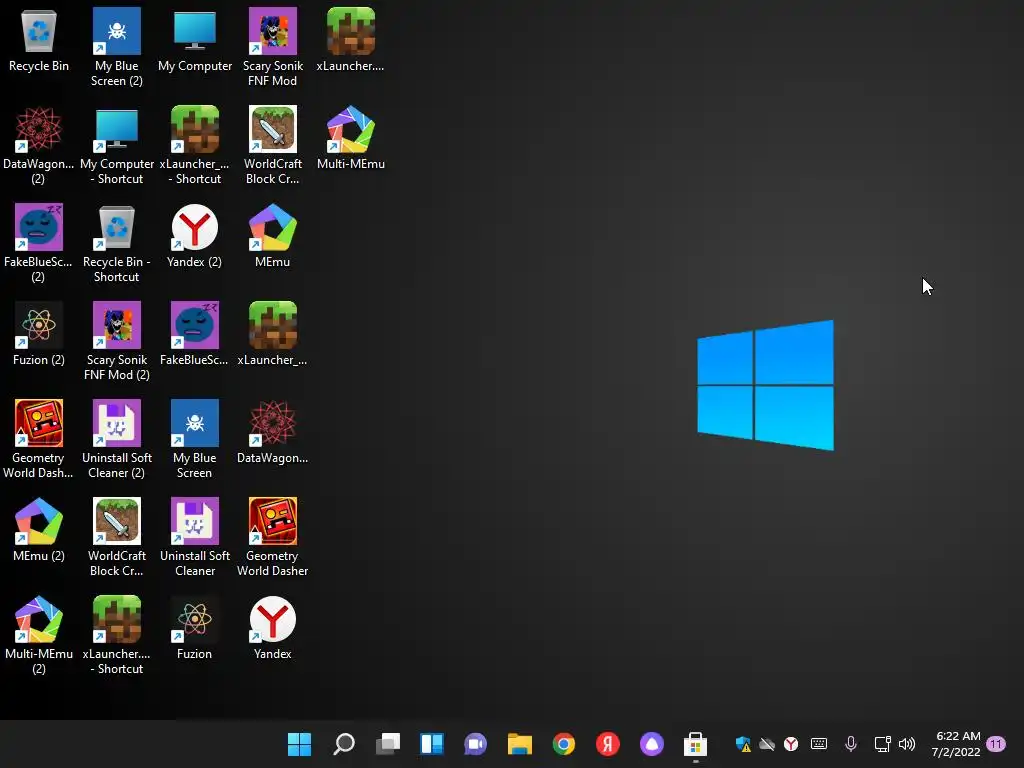The width and height of the screenshot is (1024, 768).
Task: Select the FakeBlueSc... icon without (2)
Action: click(x=195, y=334)
